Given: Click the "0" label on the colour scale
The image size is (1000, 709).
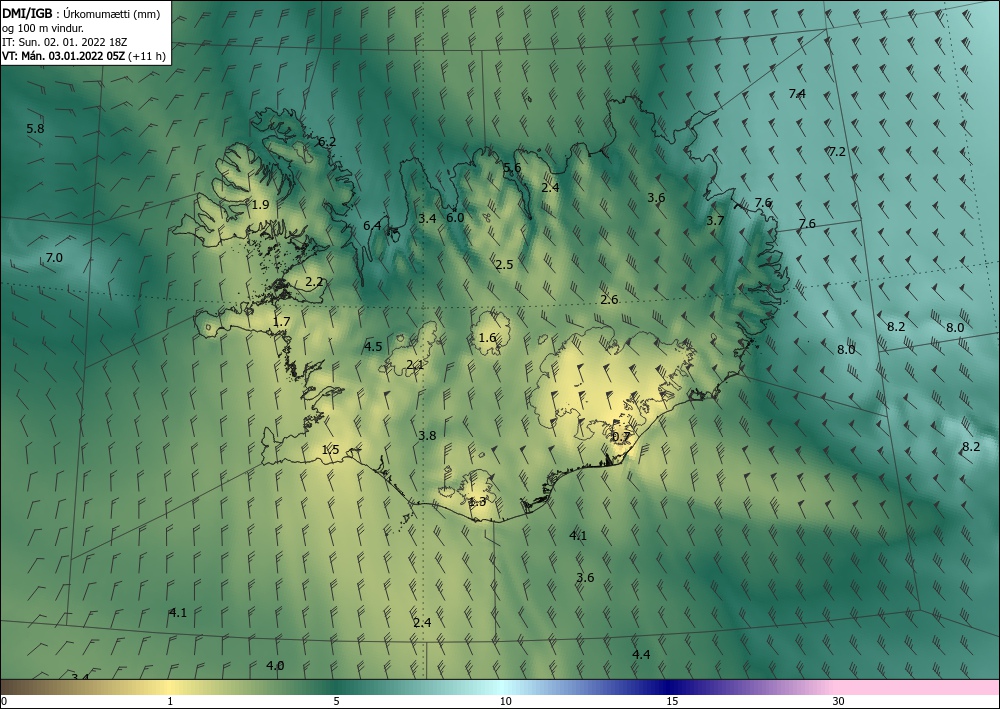Looking at the screenshot, I should 4,701.
